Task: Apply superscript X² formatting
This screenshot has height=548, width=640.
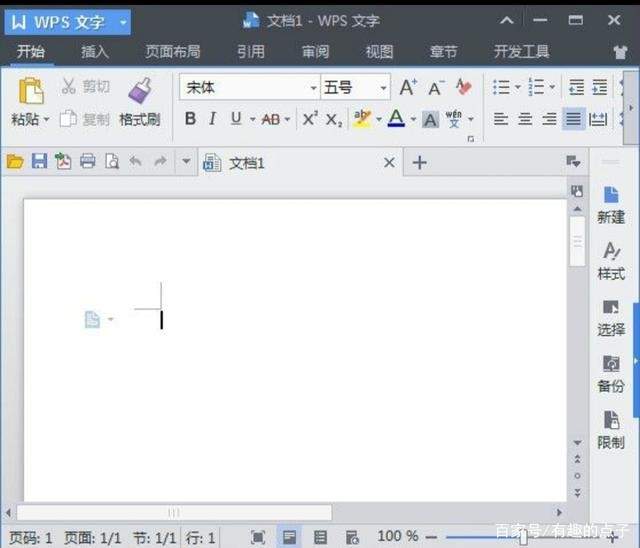Action: (x=310, y=119)
